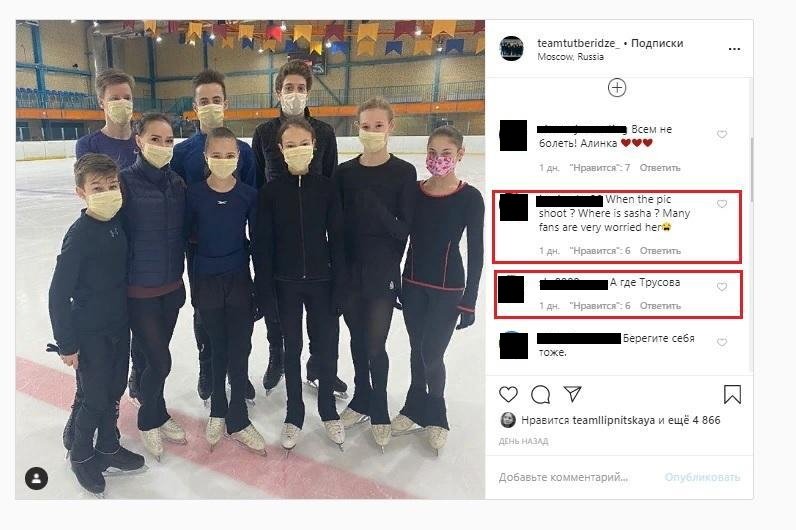Reply to the 'А где Трусова' comment
The width and height of the screenshot is (796, 530).
pyautogui.click(x=660, y=306)
